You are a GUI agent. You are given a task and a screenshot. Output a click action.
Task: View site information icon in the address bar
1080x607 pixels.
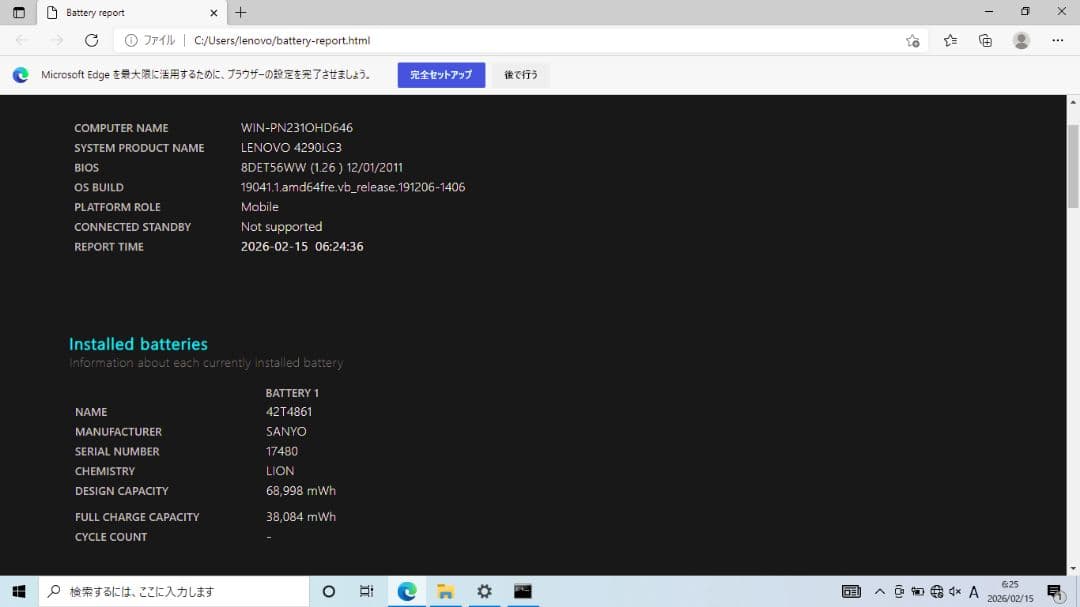pos(131,41)
